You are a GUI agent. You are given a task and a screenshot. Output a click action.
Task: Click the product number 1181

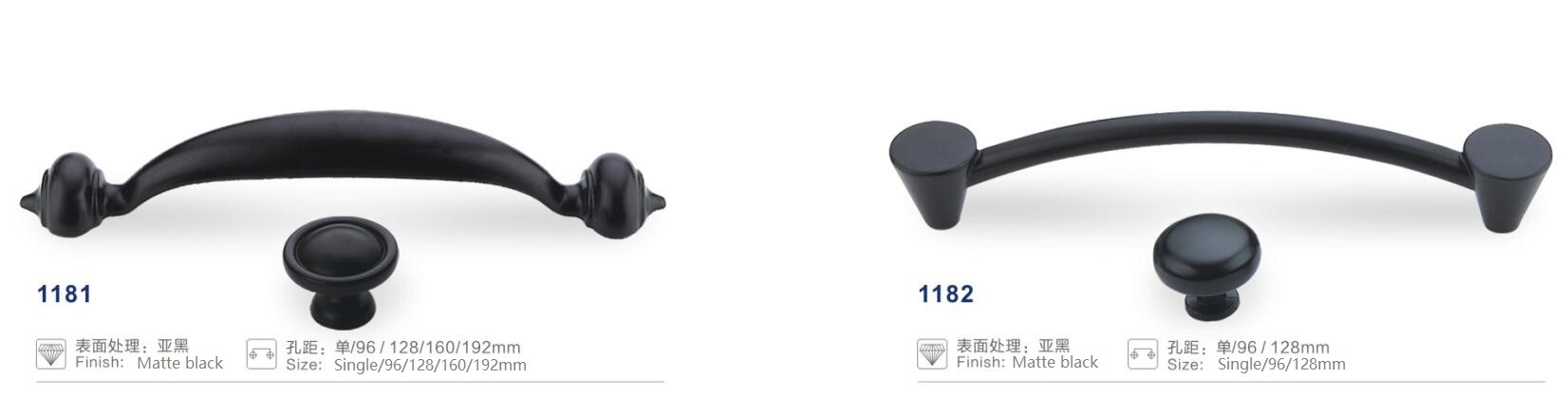[64, 294]
